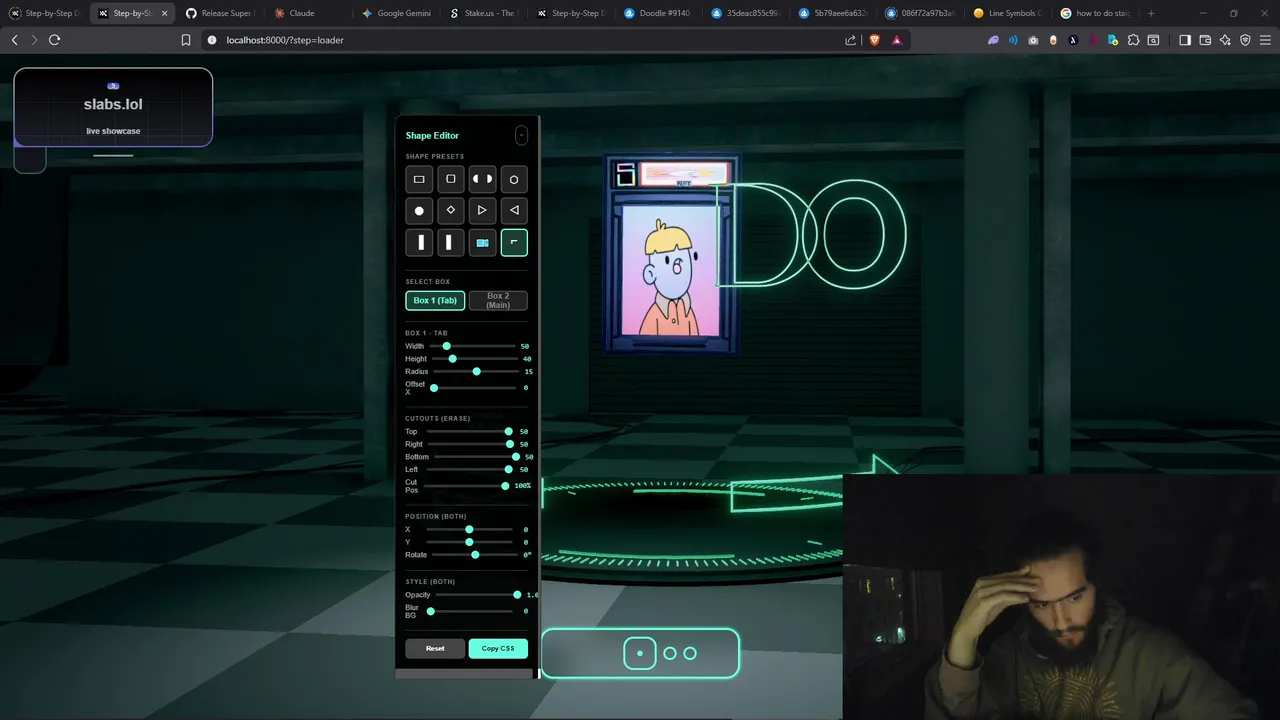Select the second tall vertical bar preset
The height and width of the screenshot is (720, 1280).
(x=451, y=242)
